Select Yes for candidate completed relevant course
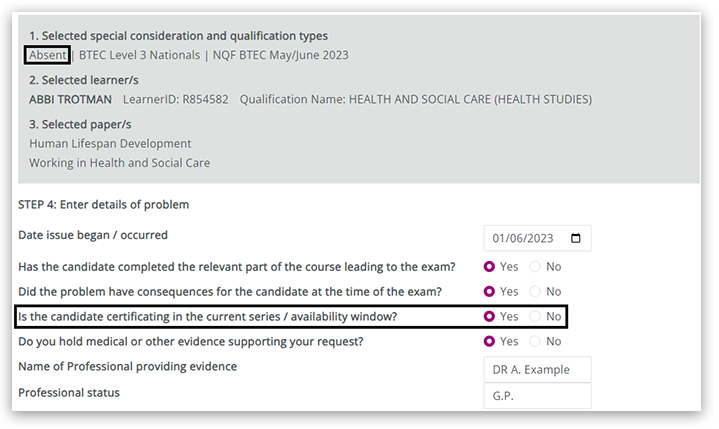719x429 pixels. pos(490,267)
